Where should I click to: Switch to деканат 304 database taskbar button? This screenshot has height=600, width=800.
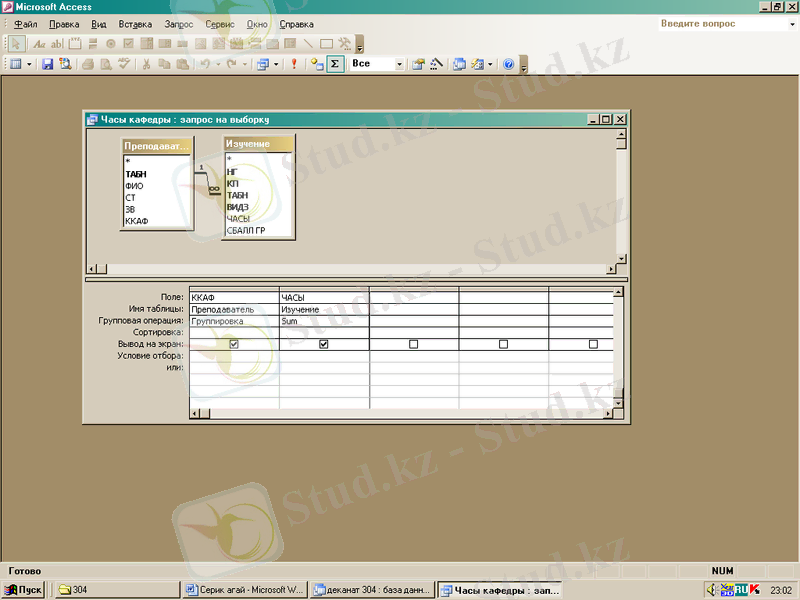coord(371,590)
